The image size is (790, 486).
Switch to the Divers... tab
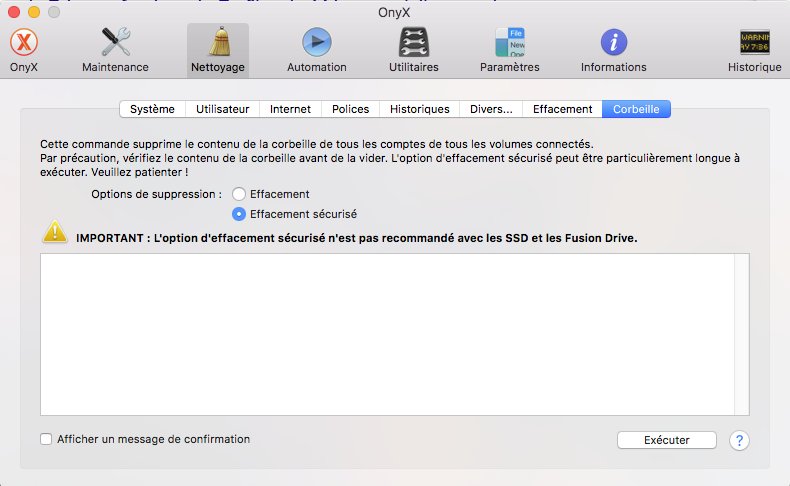coord(491,109)
